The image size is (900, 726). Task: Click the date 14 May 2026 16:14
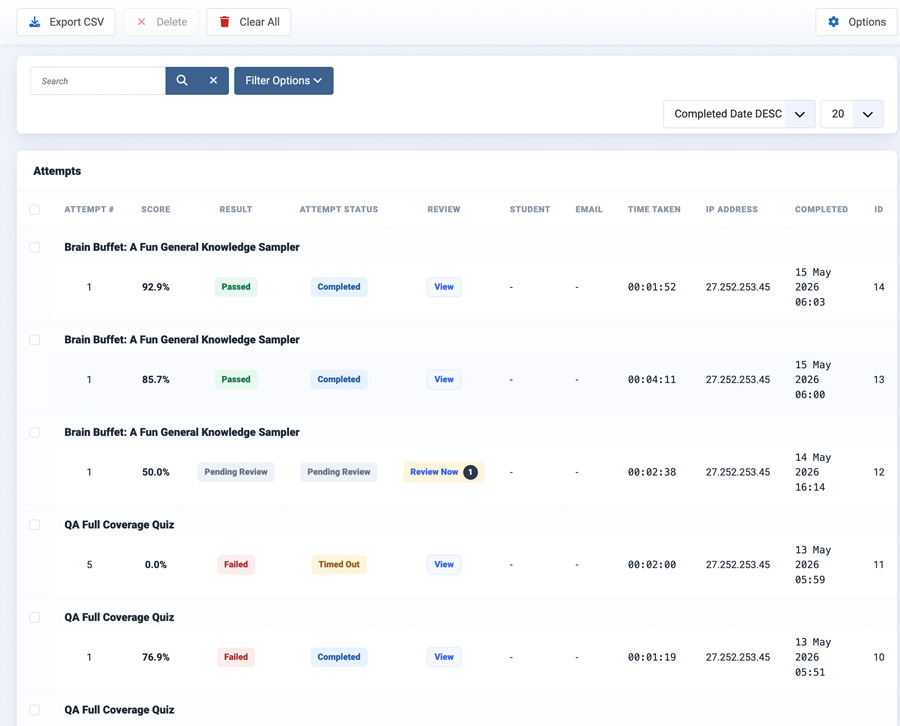point(813,472)
